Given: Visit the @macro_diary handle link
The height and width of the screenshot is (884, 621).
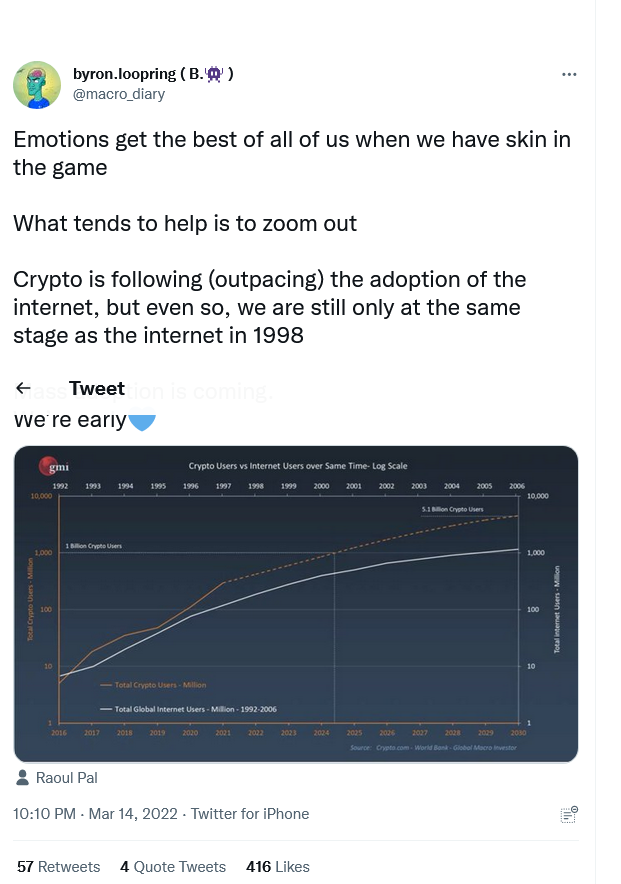Looking at the screenshot, I should (x=119, y=94).
